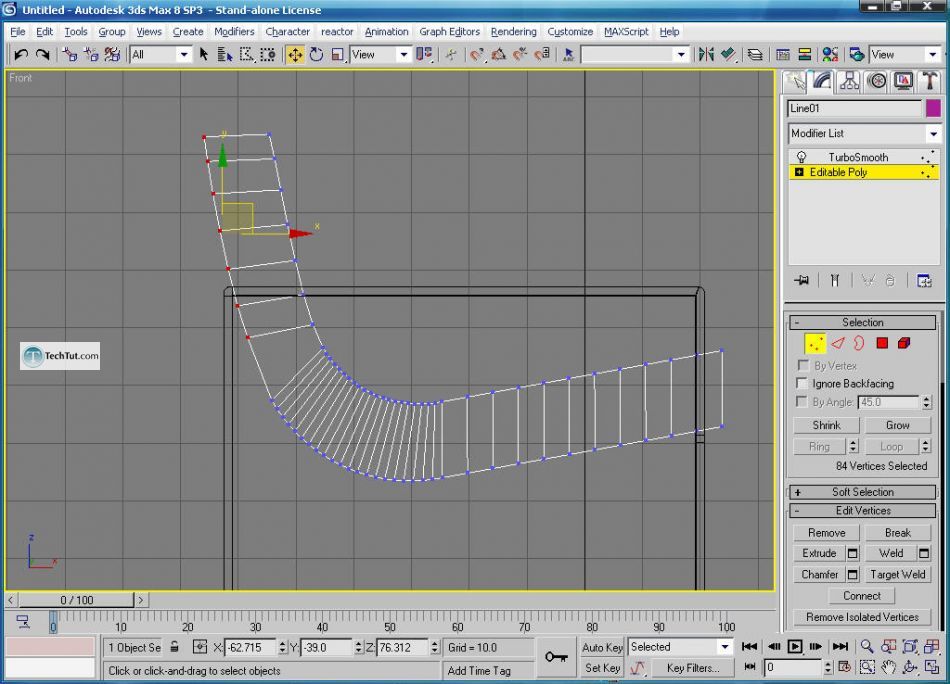Toggle Set Key animation mode

tap(602, 668)
